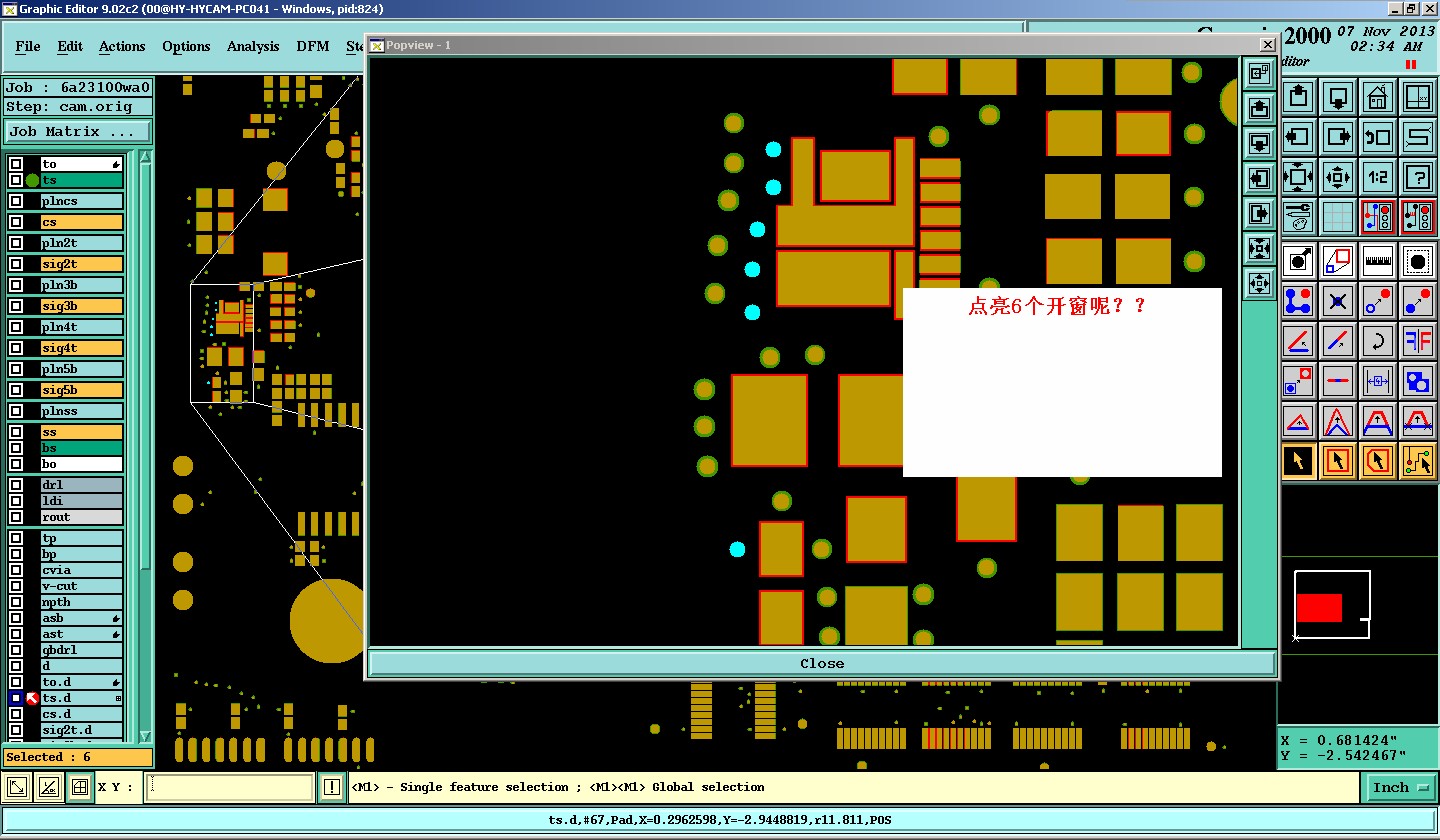Toggle the checkbox for layer cs
1440x840 pixels.
[16, 222]
